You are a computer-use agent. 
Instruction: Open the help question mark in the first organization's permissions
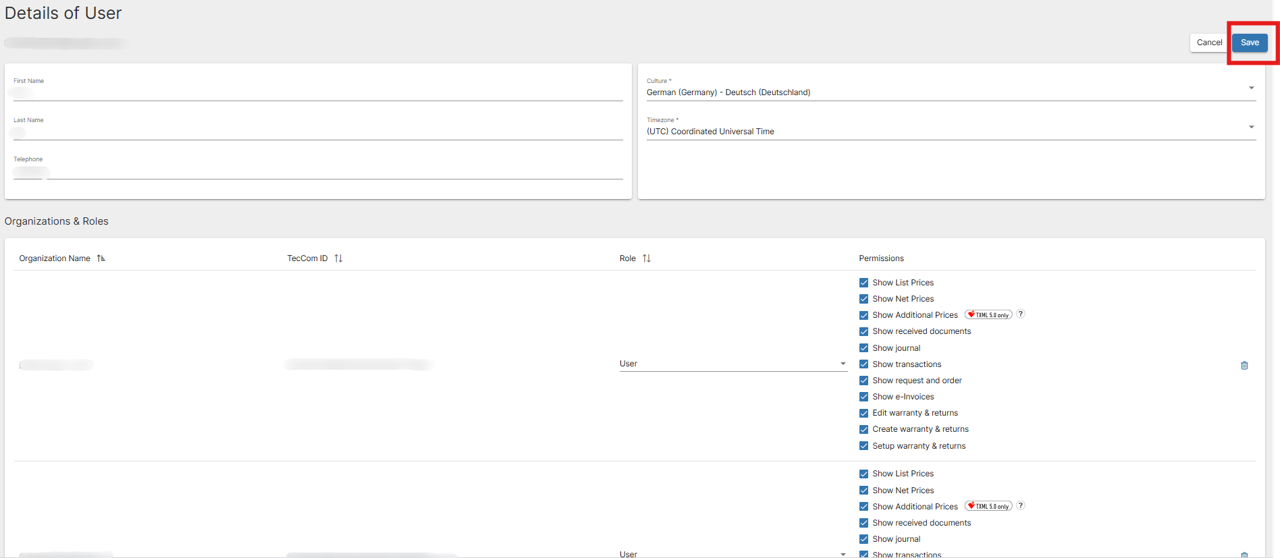click(1020, 314)
